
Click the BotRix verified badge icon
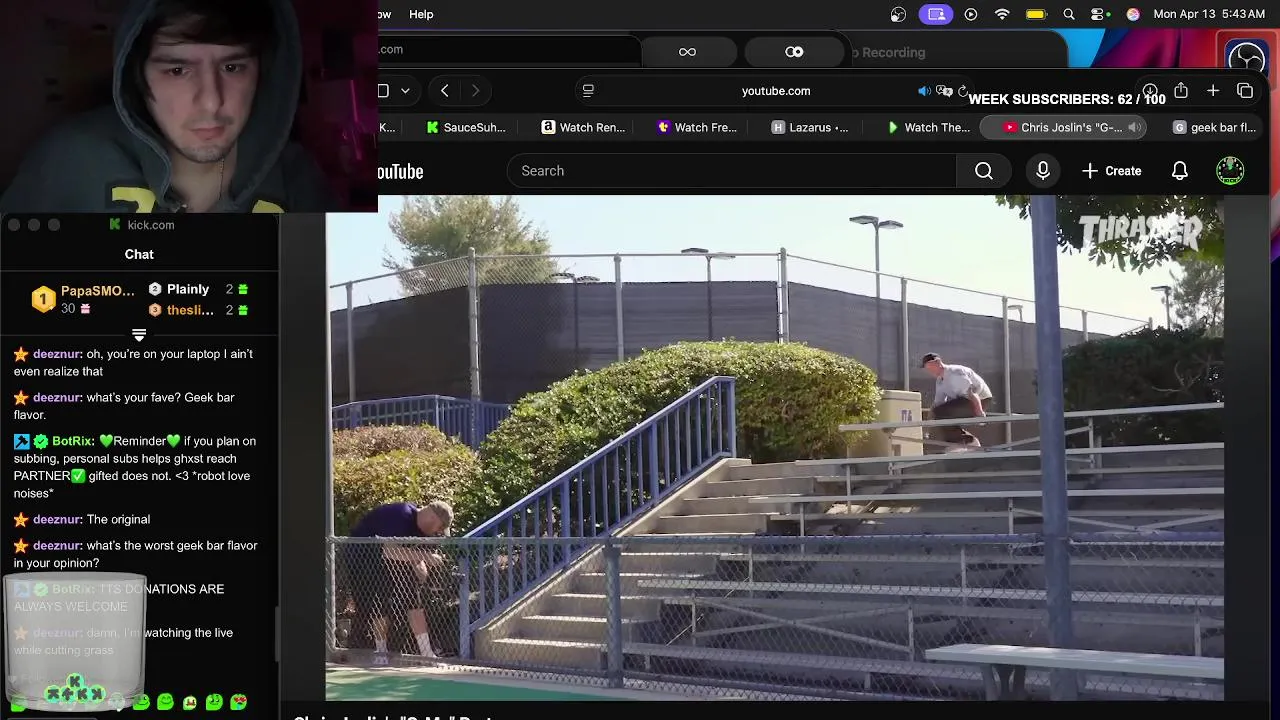tap(40, 441)
